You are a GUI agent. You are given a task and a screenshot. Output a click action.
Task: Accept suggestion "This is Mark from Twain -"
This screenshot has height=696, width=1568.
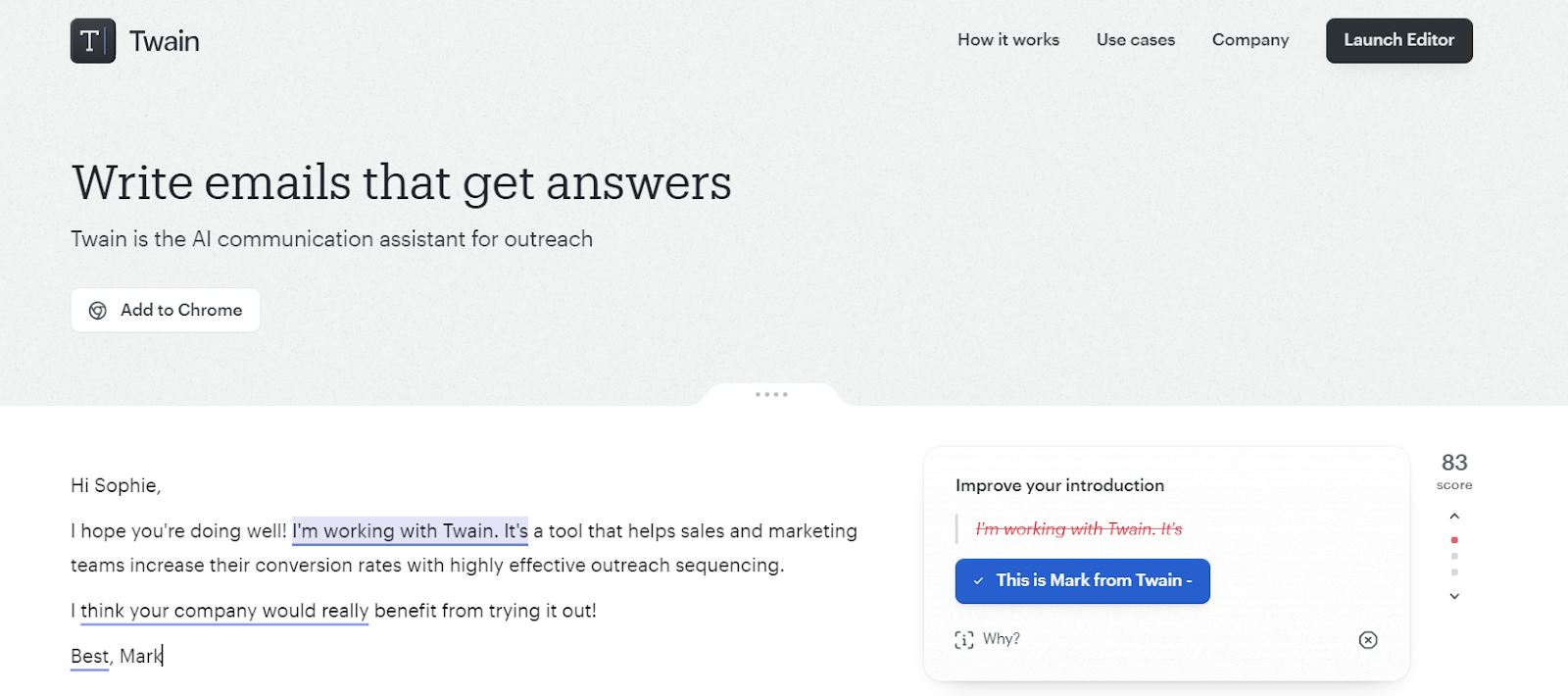point(1083,581)
